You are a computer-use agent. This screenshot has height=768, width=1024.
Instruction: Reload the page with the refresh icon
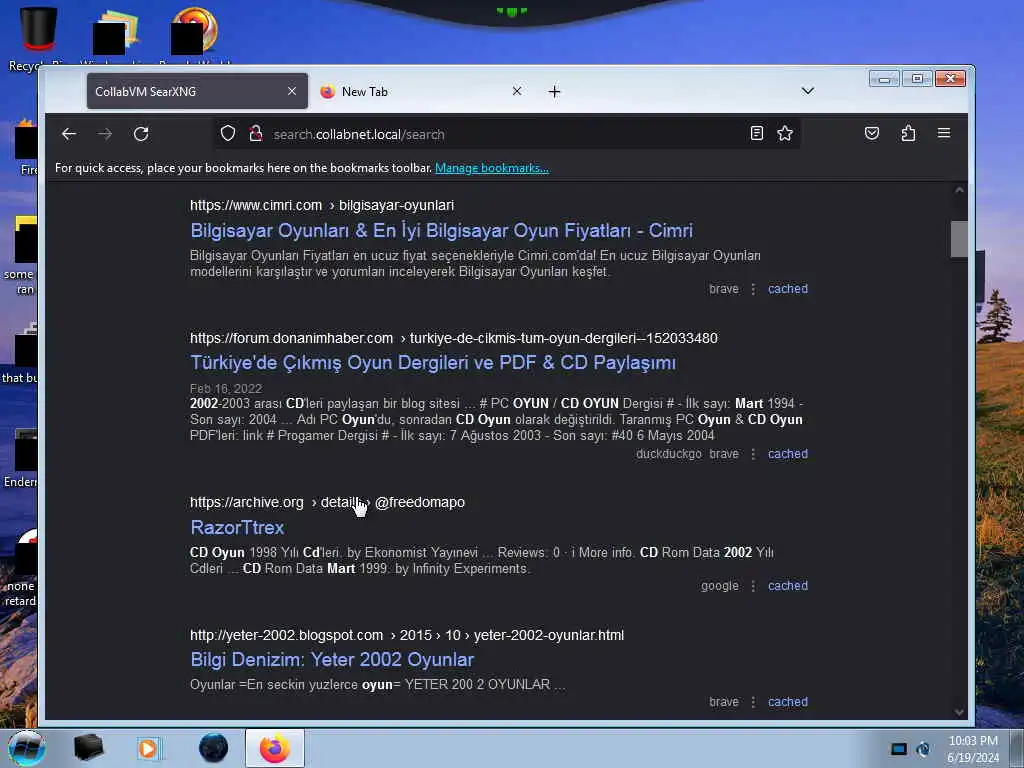point(141,134)
